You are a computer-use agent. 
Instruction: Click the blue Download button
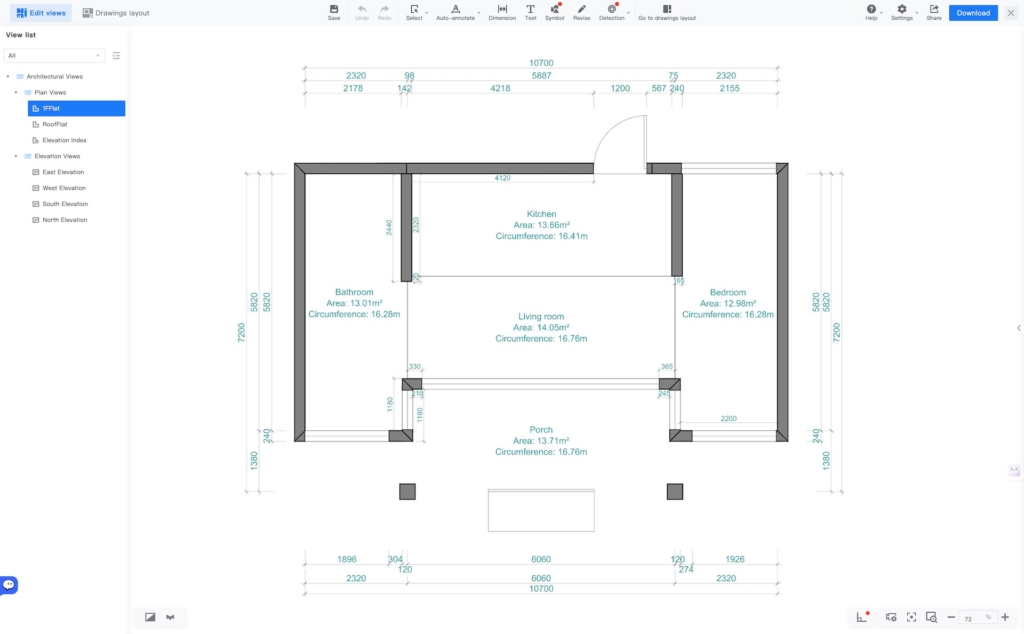(972, 13)
